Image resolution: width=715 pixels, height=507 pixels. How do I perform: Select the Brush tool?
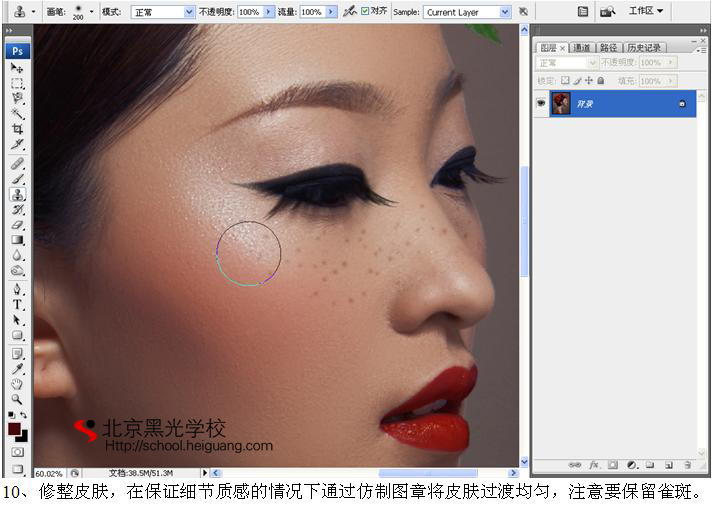pos(17,179)
